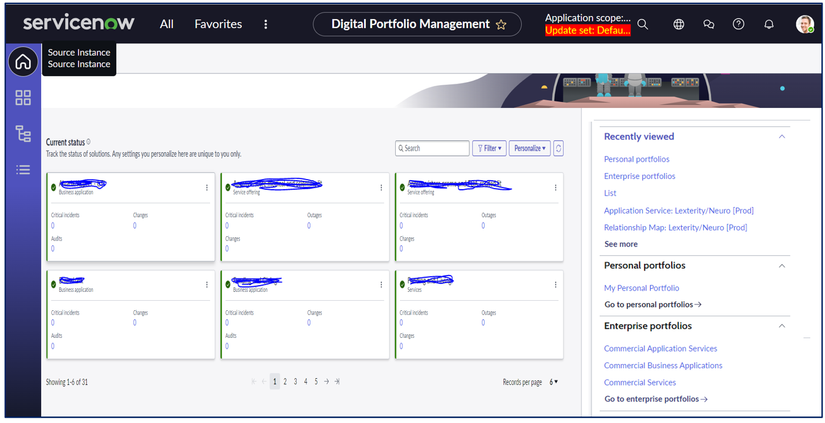This screenshot has width=825, height=423.
Task: Click Go to enterprise portfolios
Action: [656, 399]
